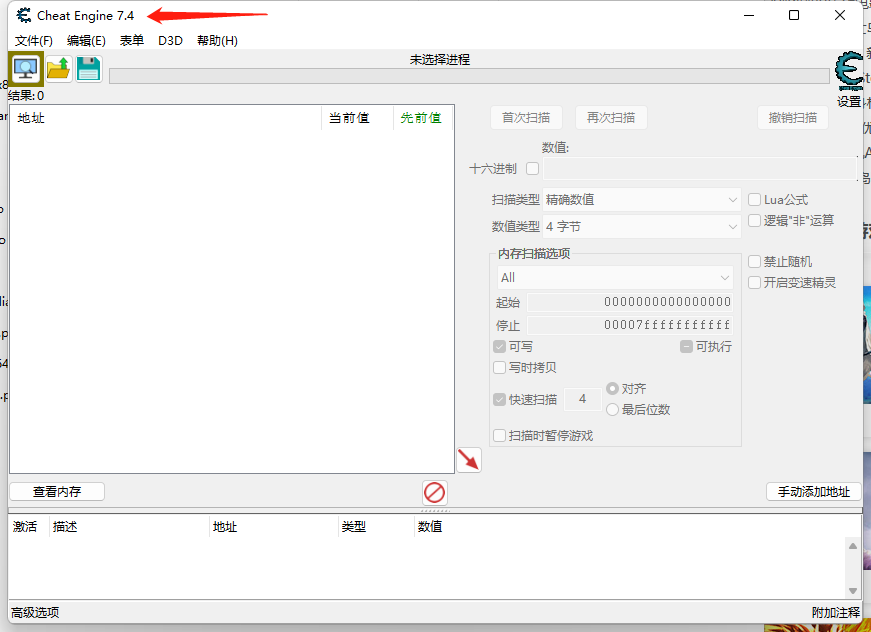The height and width of the screenshot is (632, 871).
Task: Save the table with the floppy disk icon
Action: coord(88,69)
